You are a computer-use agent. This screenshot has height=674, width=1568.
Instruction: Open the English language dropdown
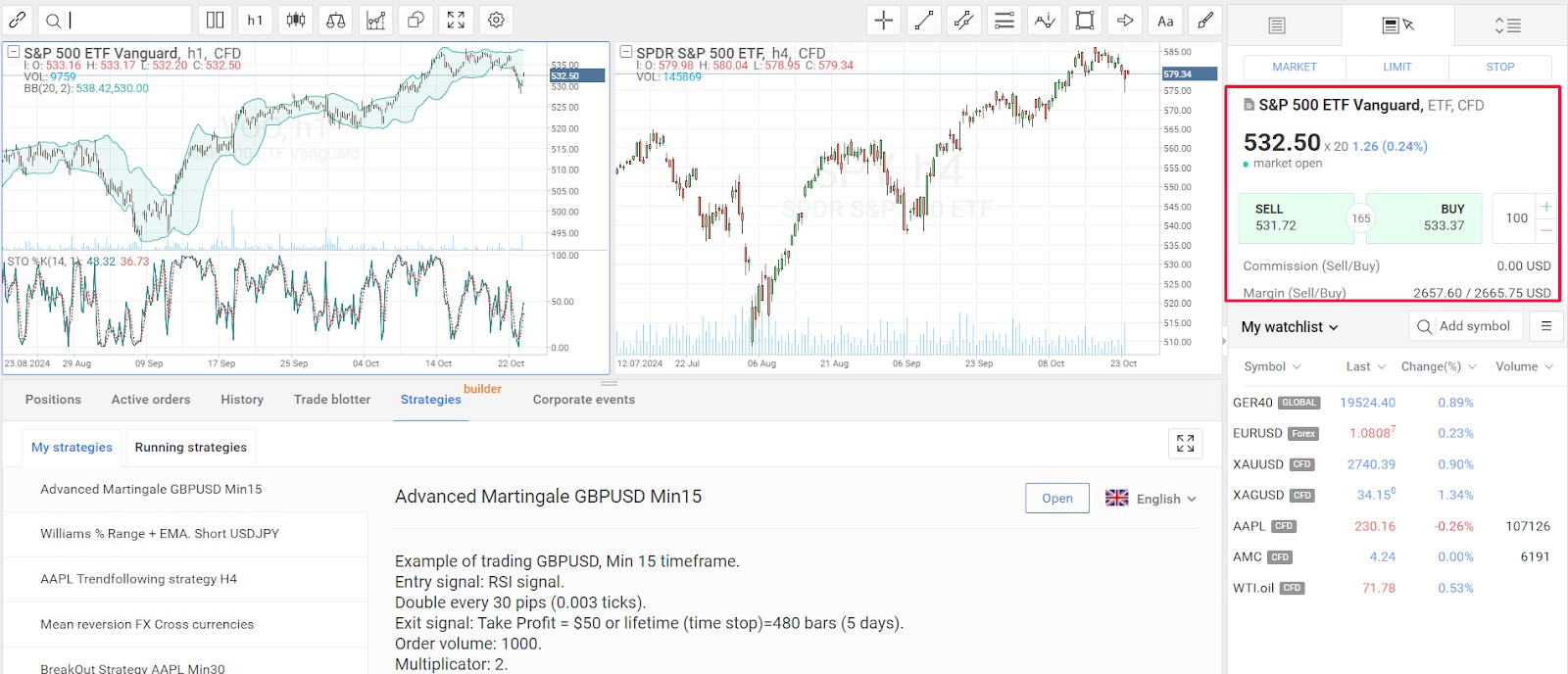click(x=1151, y=498)
